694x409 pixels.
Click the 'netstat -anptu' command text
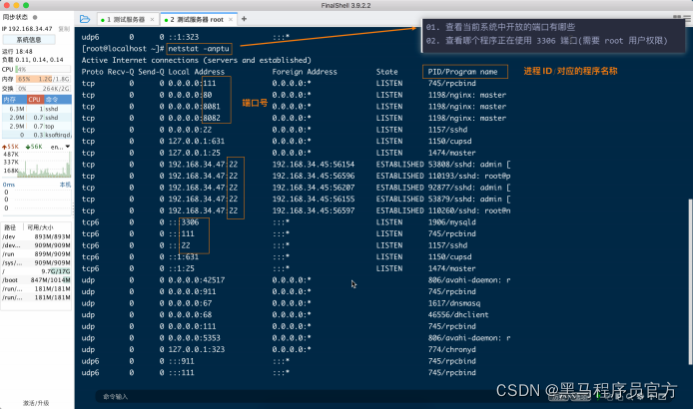199,48
